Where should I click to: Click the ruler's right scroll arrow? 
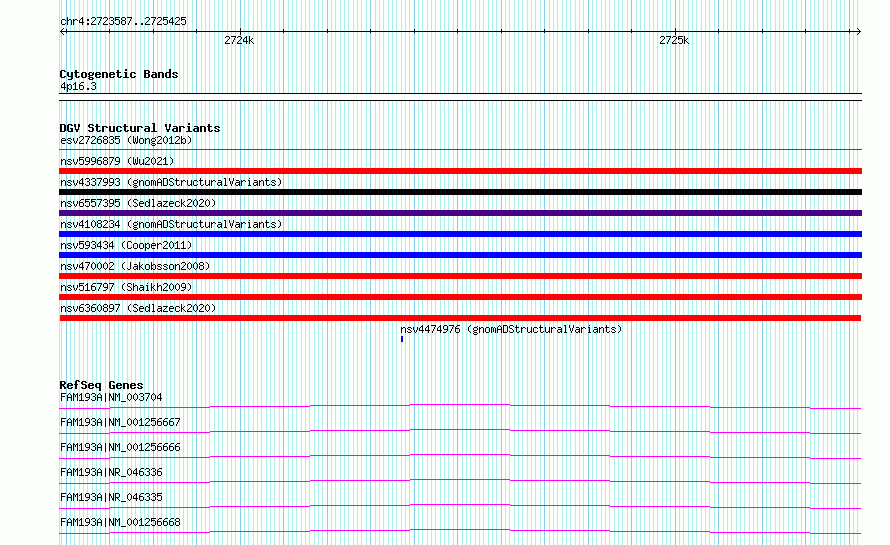858,32
